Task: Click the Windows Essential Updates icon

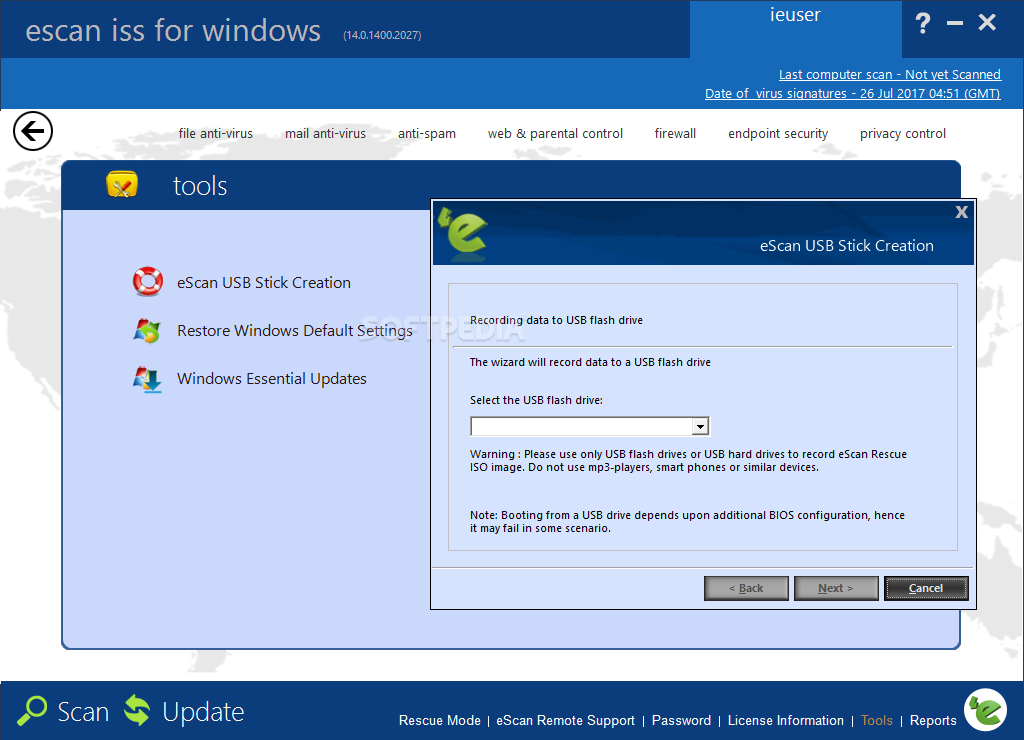Action: pos(148,379)
